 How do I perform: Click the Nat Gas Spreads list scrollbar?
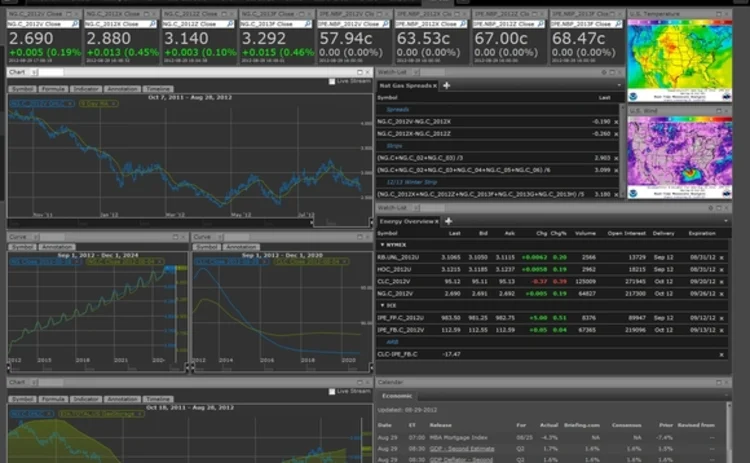[622, 151]
